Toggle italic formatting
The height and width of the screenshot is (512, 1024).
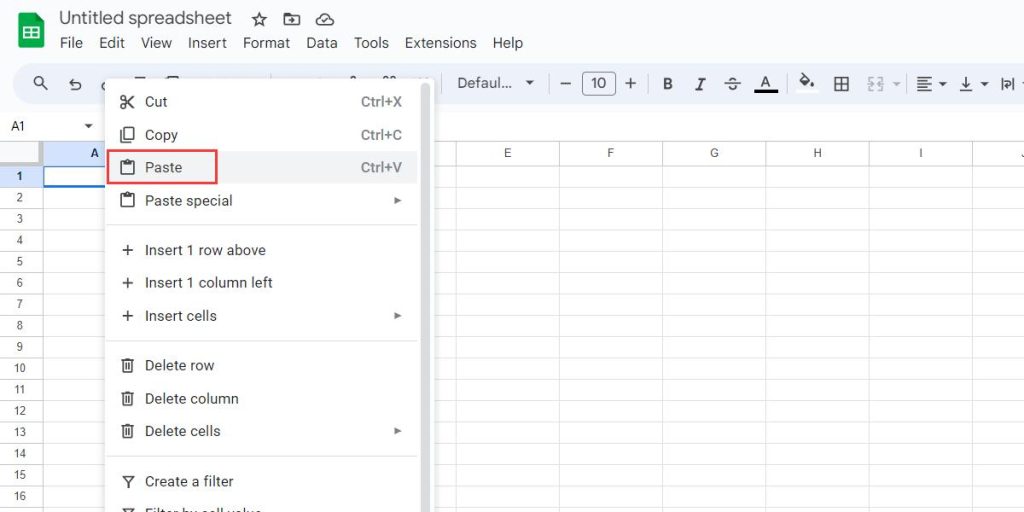(700, 84)
